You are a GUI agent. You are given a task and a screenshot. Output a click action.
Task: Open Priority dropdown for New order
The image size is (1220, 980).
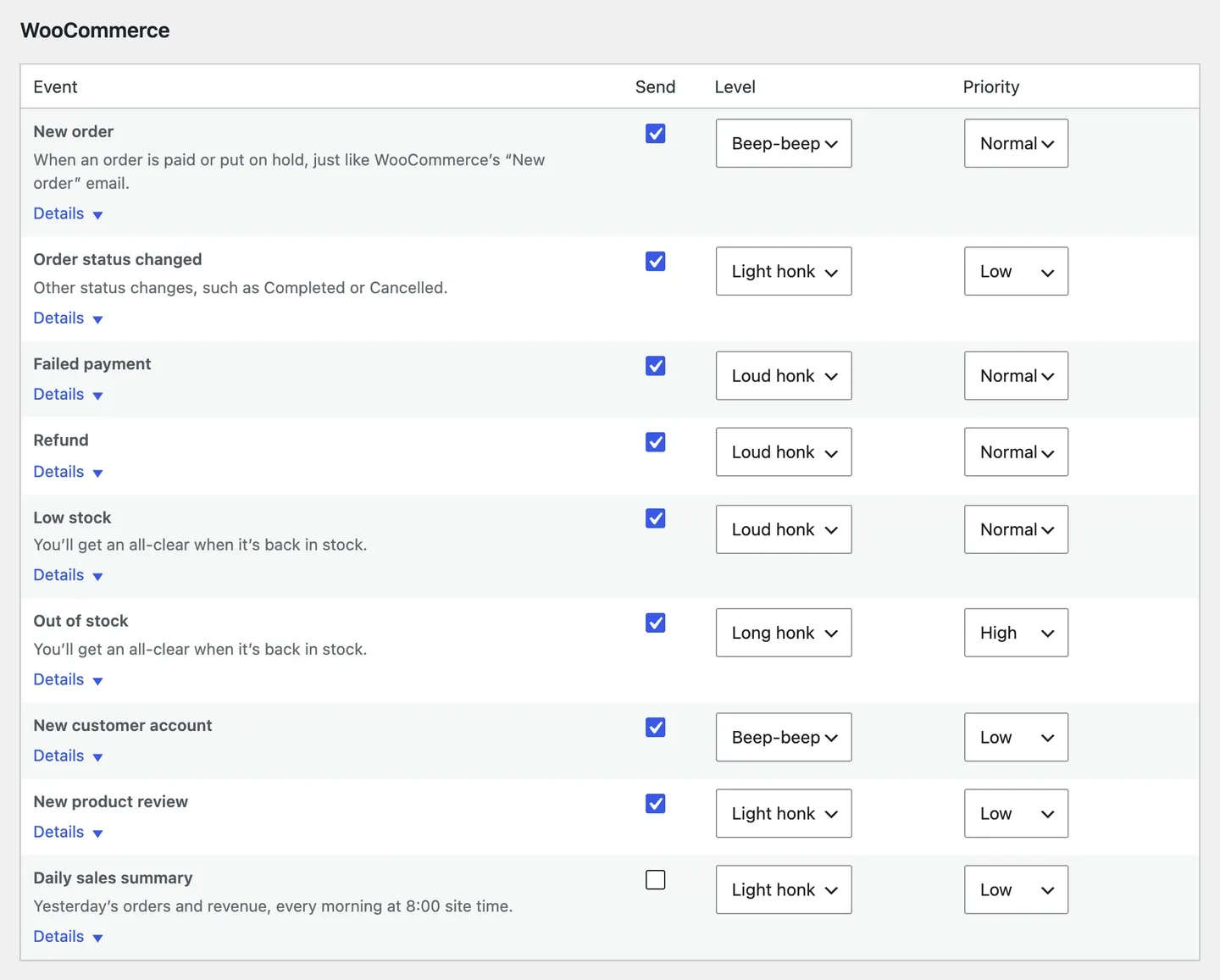(x=1016, y=143)
